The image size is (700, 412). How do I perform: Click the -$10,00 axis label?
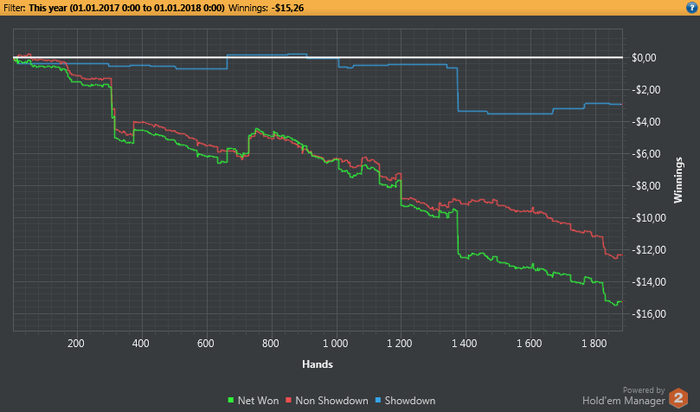648,218
